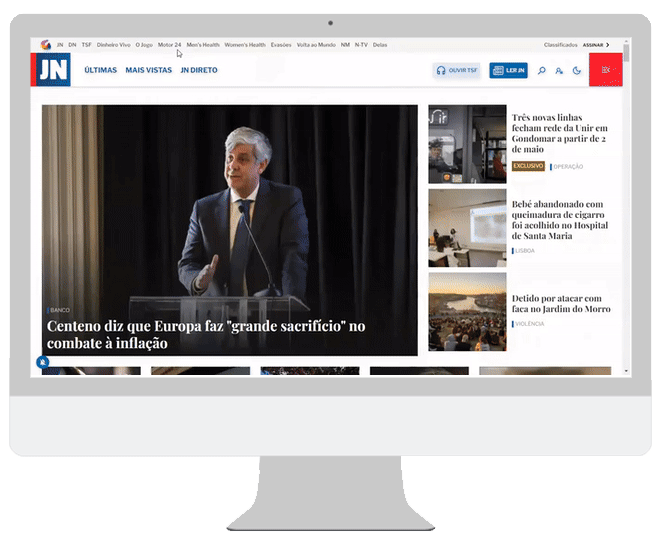The height and width of the screenshot is (545, 660).
Task: Click the user account icon
Action: coord(559,71)
